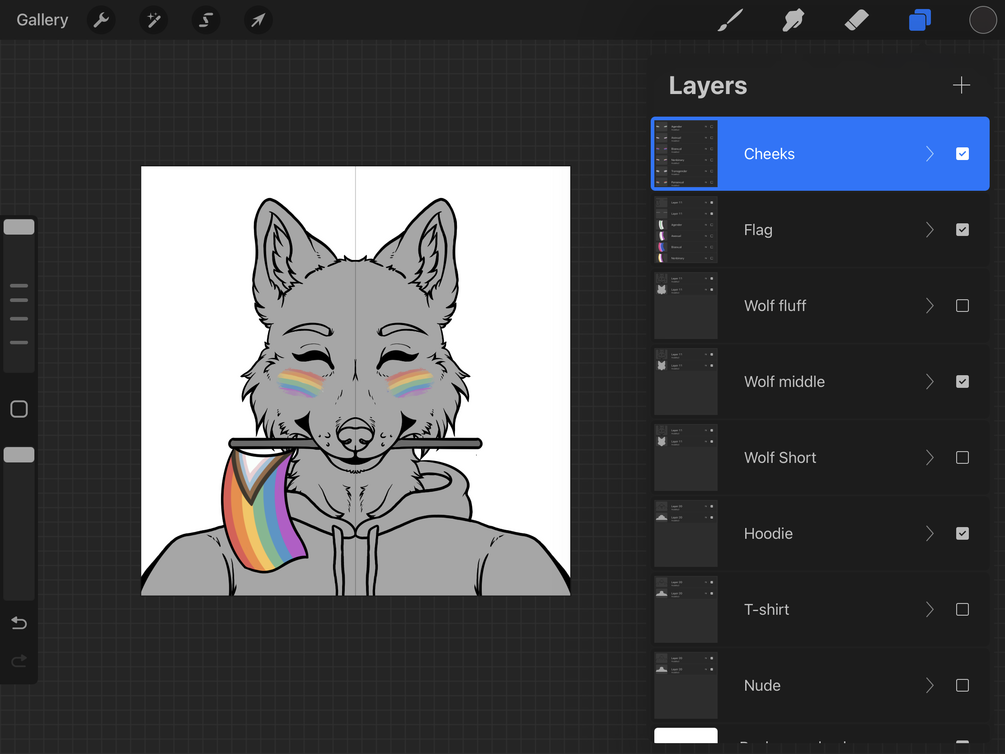This screenshot has width=1005, height=754.
Task: Tap the redo arrow
Action: click(x=19, y=660)
